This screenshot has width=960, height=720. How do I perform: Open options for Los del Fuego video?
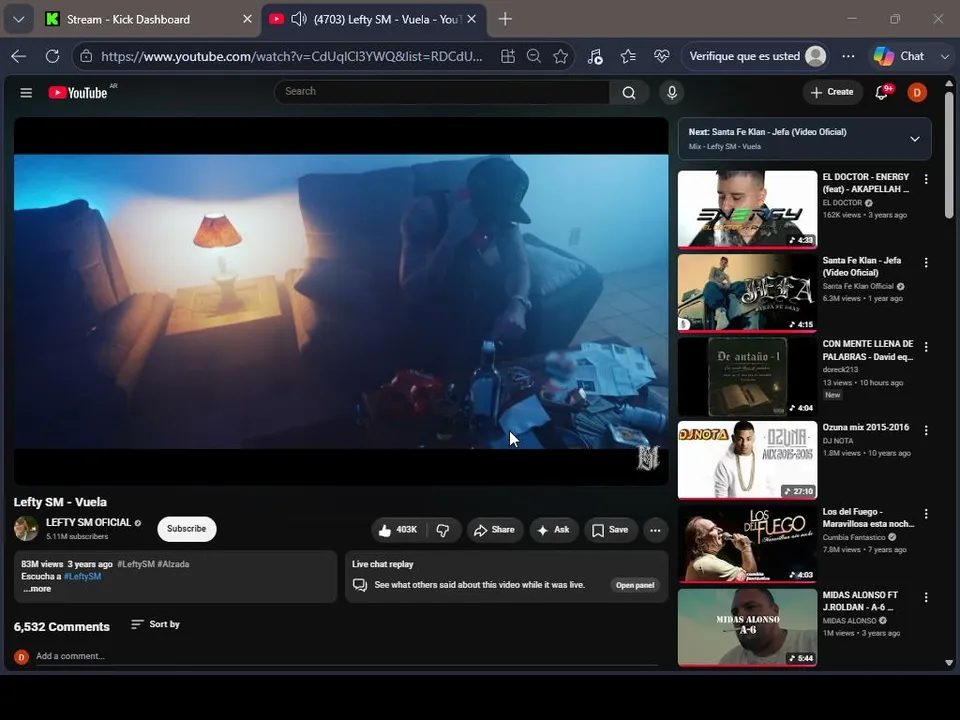(926, 514)
